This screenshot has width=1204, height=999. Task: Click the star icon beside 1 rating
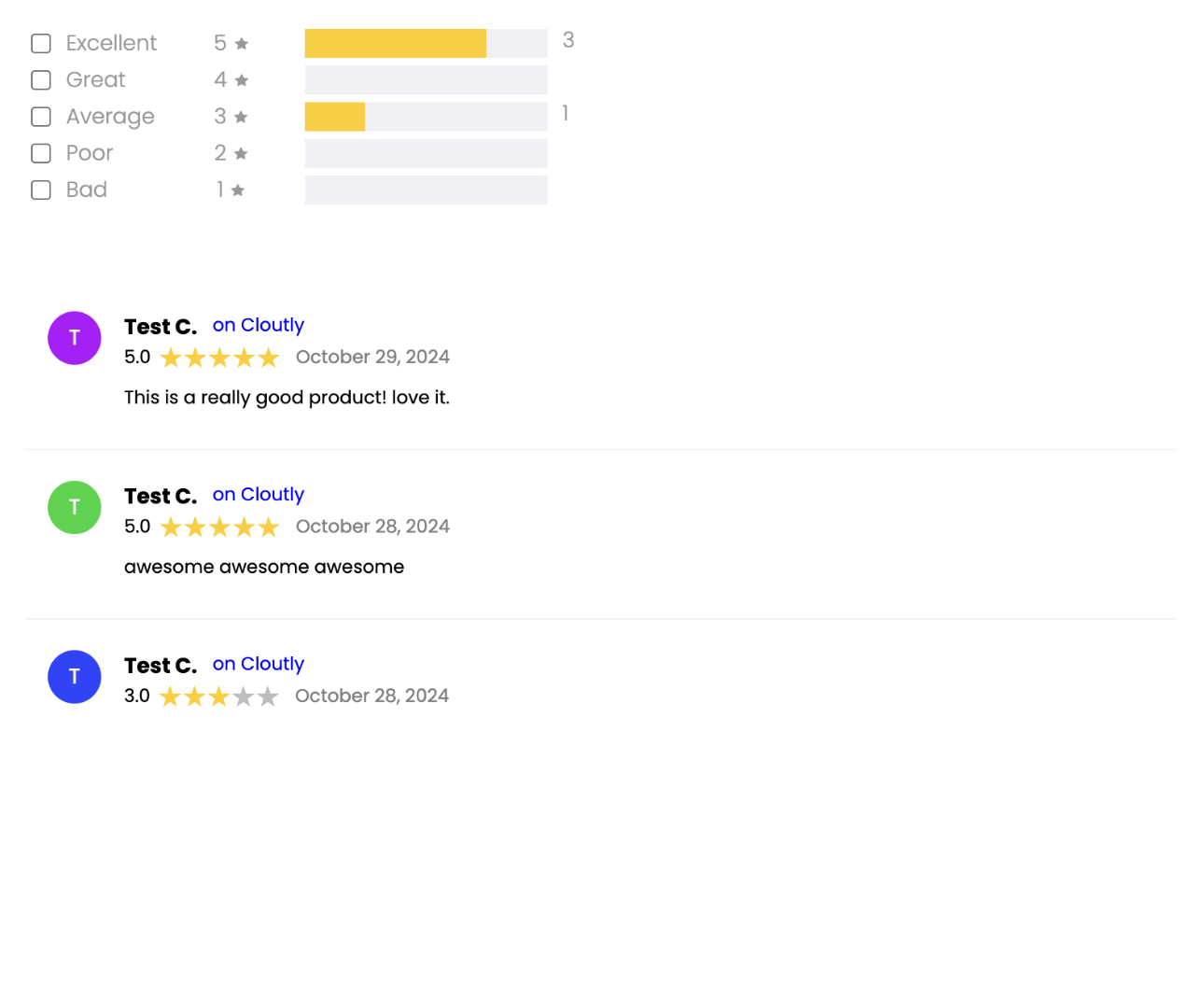point(238,190)
